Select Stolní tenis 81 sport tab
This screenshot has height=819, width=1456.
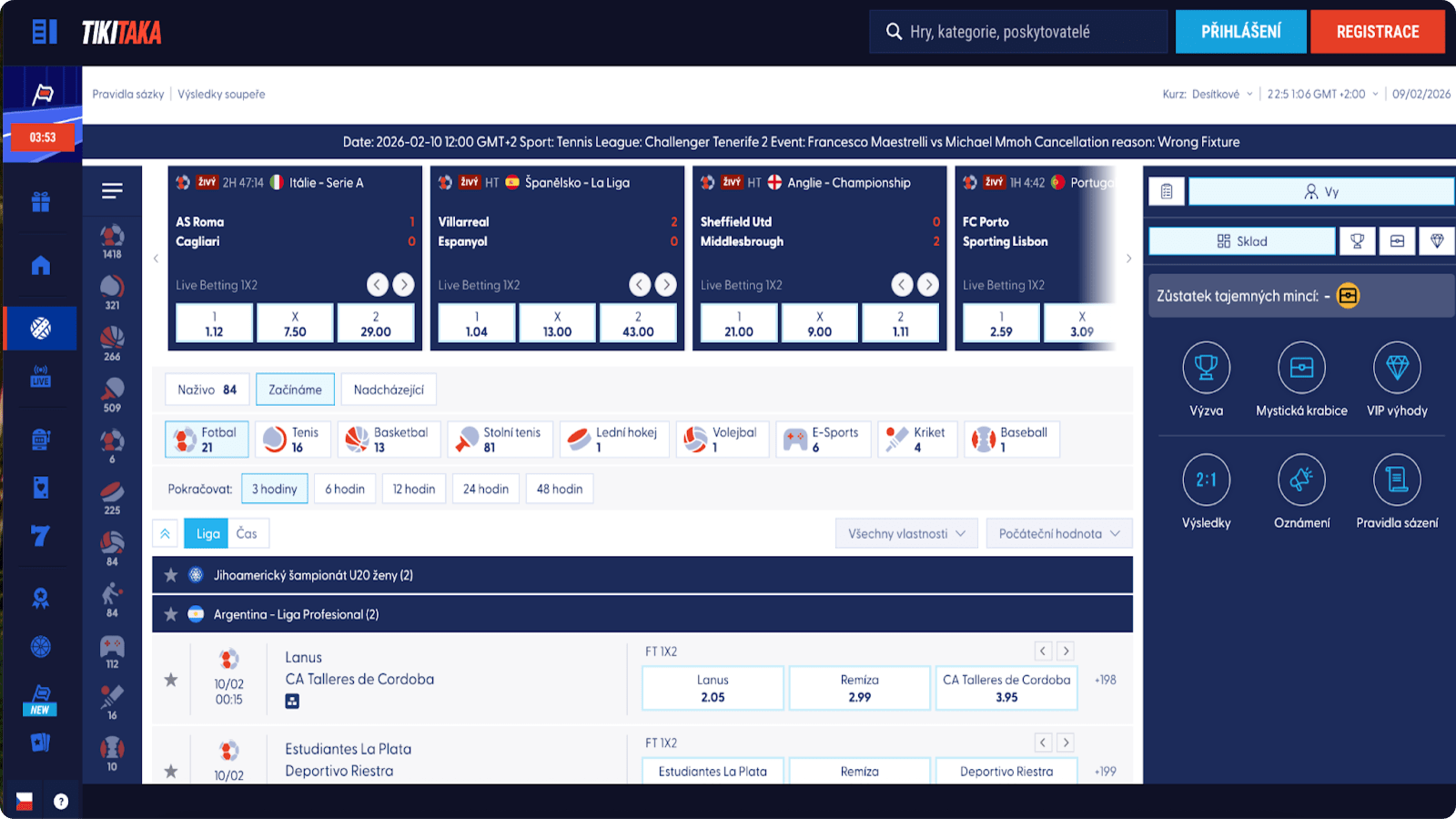[x=501, y=440]
